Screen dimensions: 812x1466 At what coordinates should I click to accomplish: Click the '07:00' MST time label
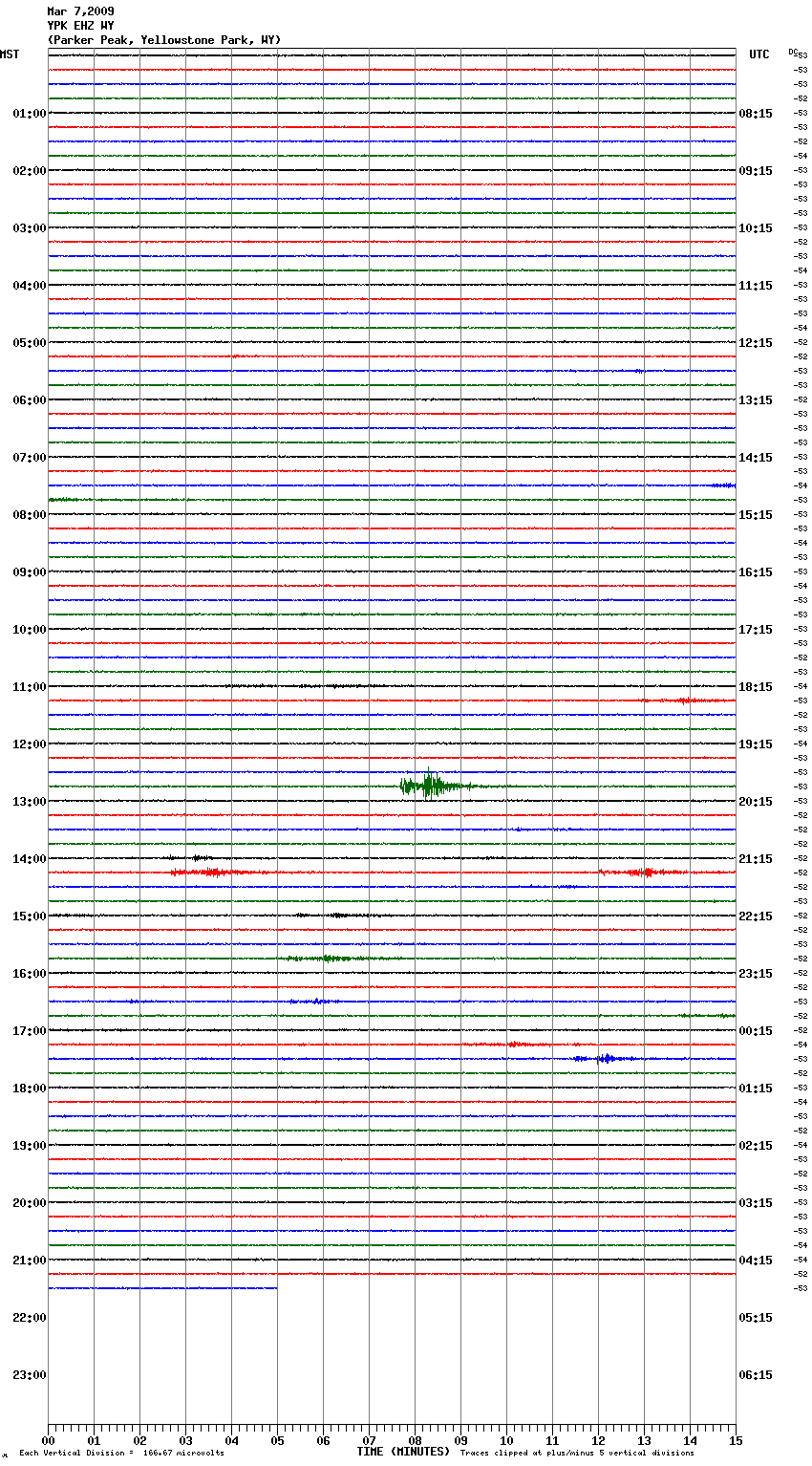point(30,458)
